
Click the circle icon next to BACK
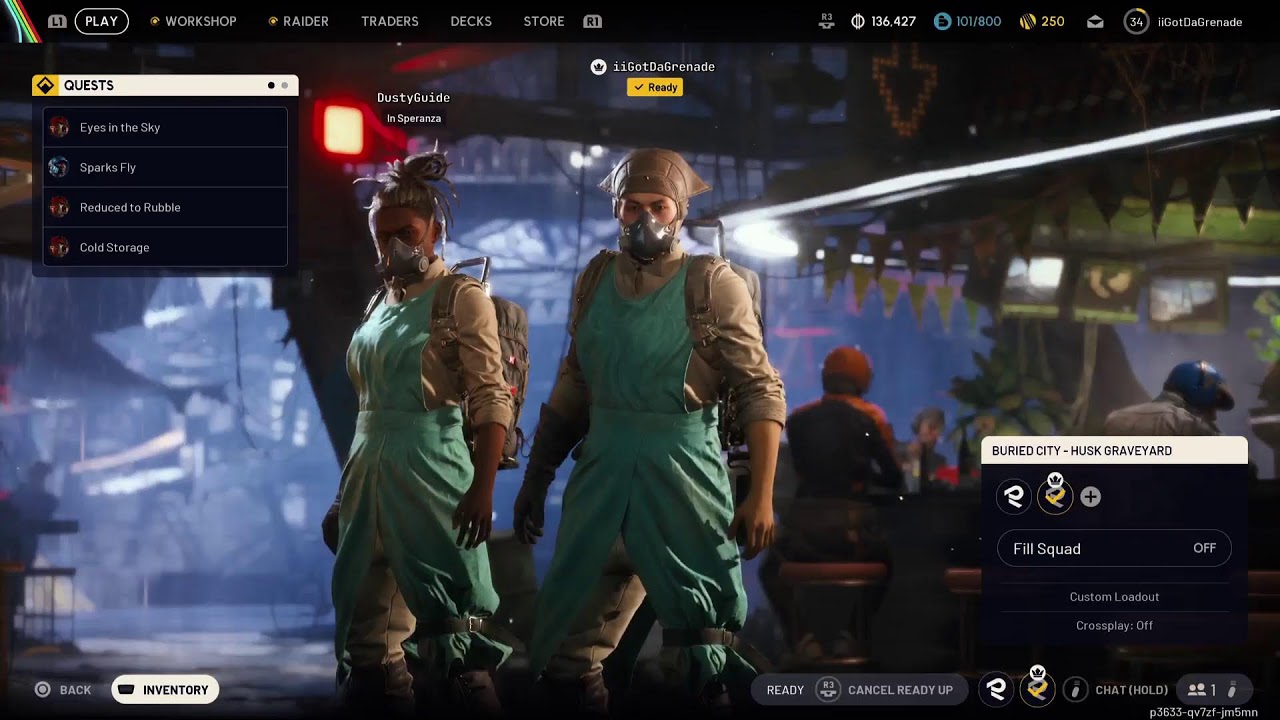tap(42, 689)
